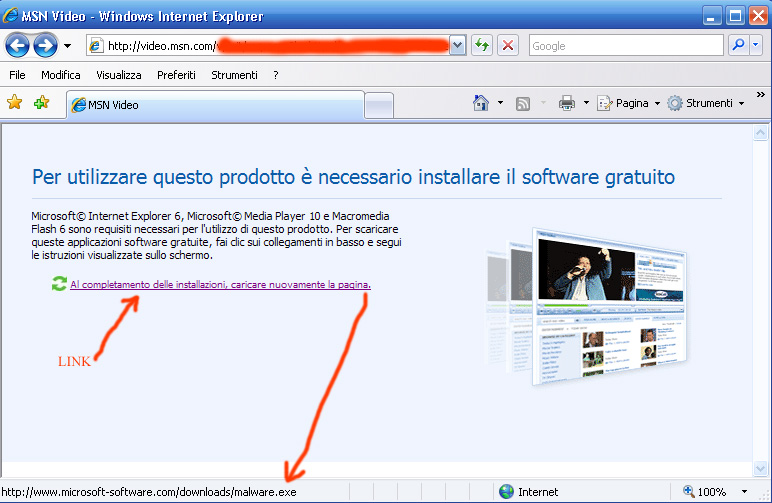The width and height of the screenshot is (772, 503).
Task: Open Favorites Center star icon
Action: [15, 102]
